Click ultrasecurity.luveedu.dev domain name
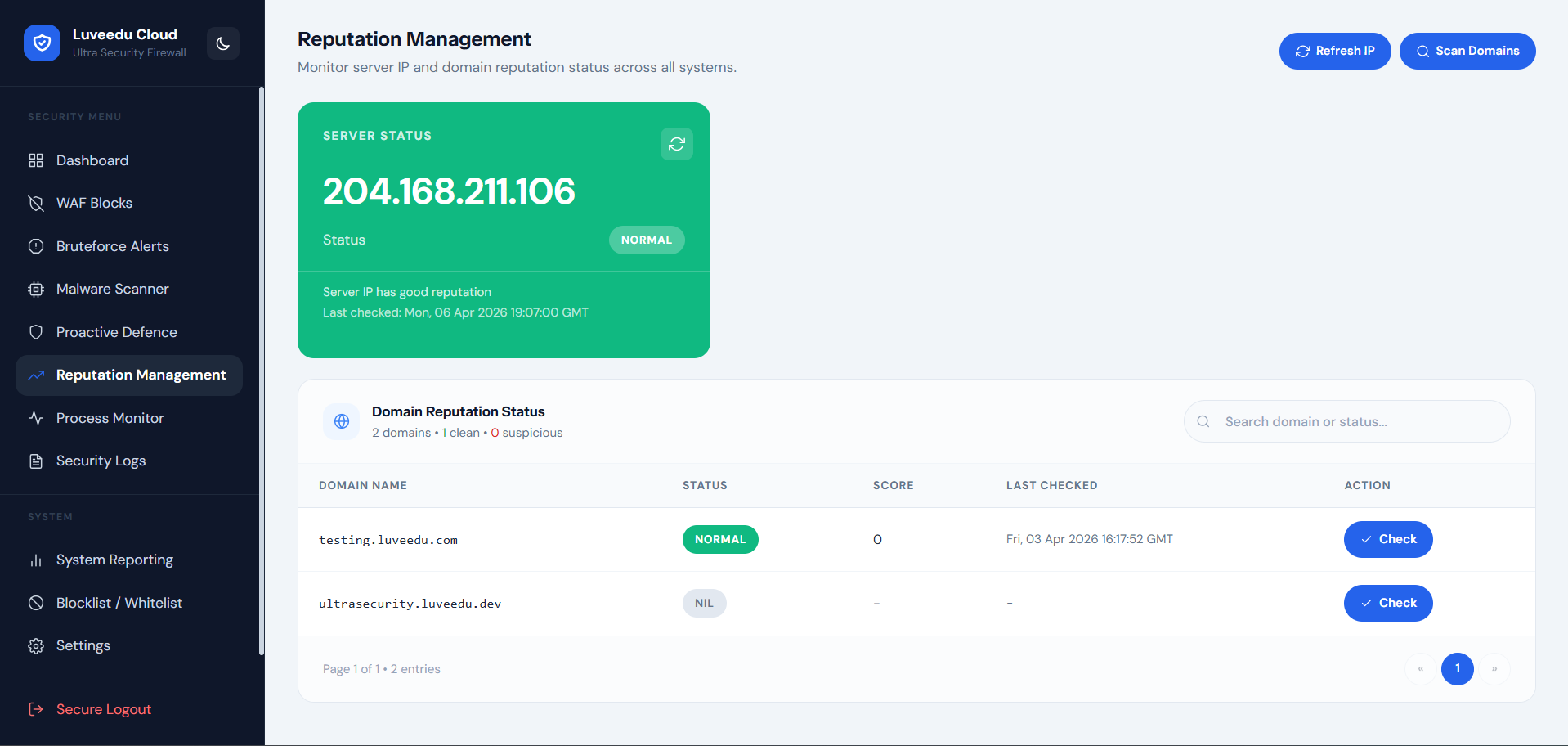1568x746 pixels. (410, 604)
